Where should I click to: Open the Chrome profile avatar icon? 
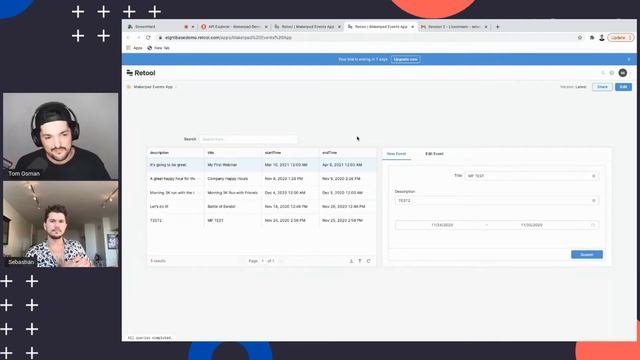point(602,38)
